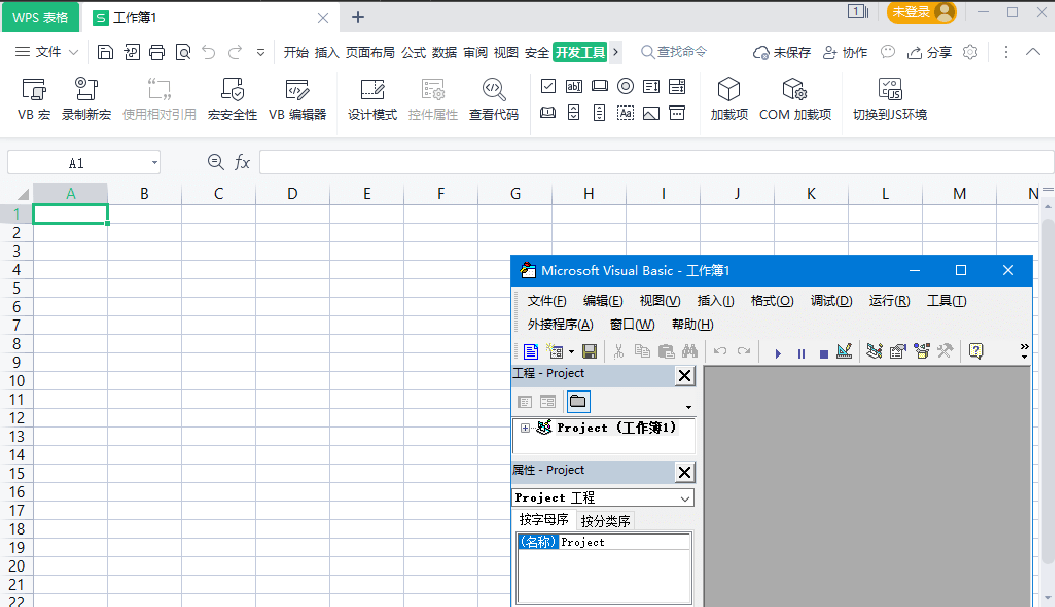Click the 未保存 cloud status button
Image resolution: width=1055 pixels, height=607 pixels.
(782, 52)
